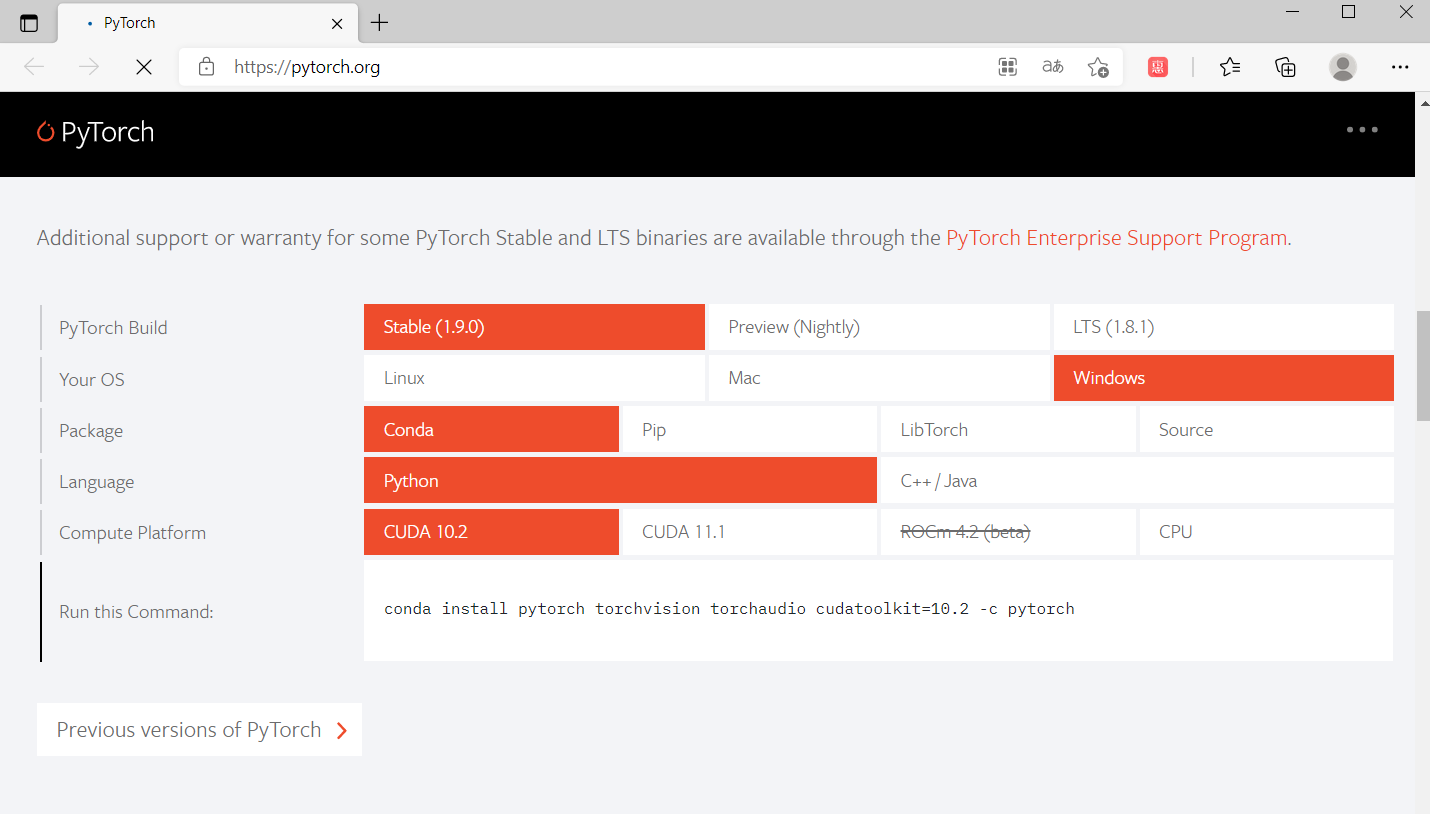Open the tab actions menu

[29, 22]
